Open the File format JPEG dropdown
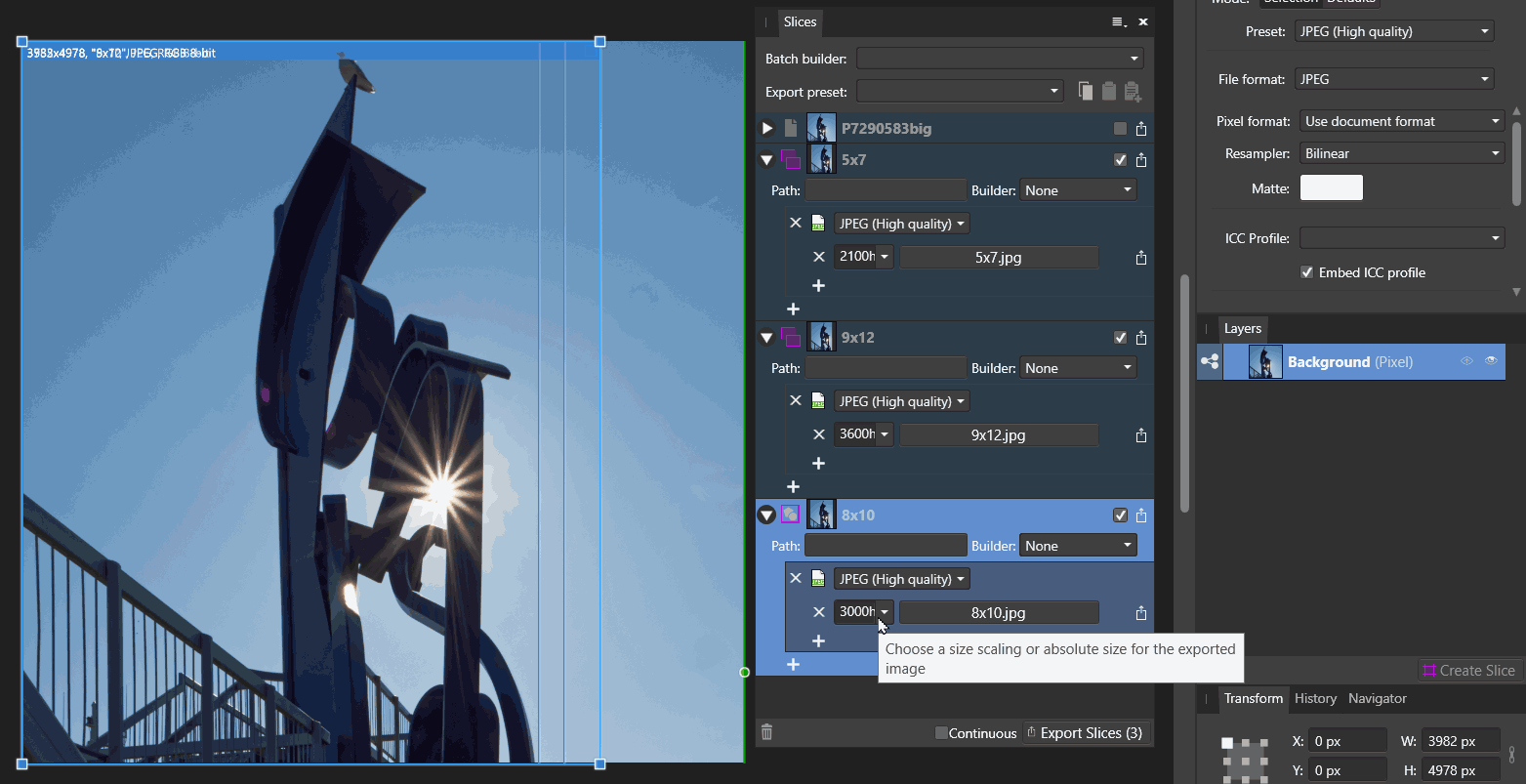 1394,79
